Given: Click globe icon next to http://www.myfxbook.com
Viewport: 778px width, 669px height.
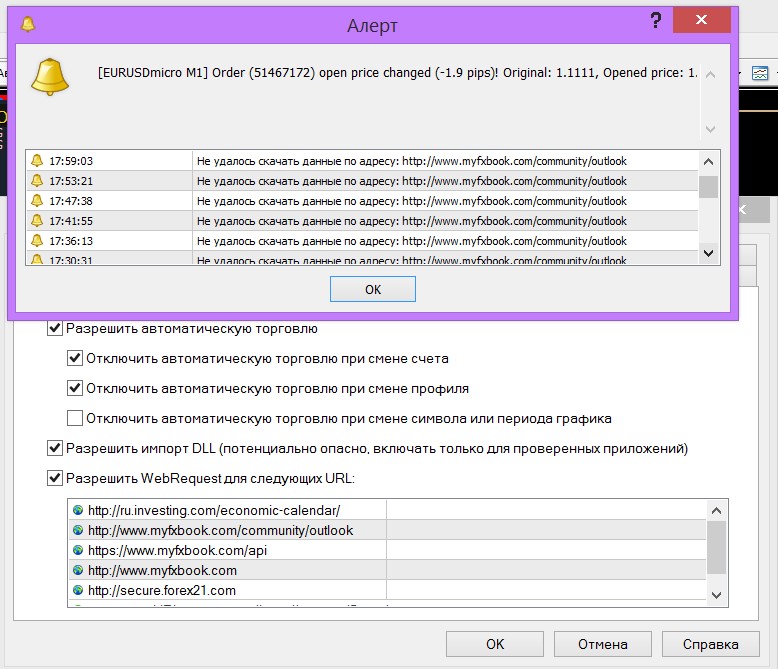Looking at the screenshot, I should (78, 570).
